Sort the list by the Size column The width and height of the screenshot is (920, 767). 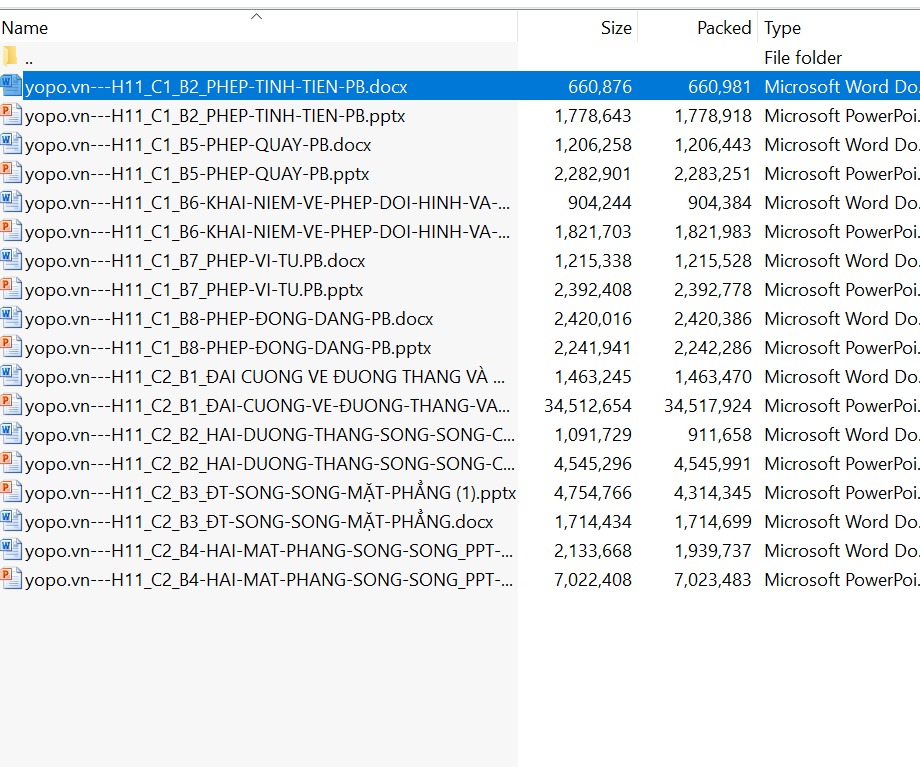[x=615, y=28]
